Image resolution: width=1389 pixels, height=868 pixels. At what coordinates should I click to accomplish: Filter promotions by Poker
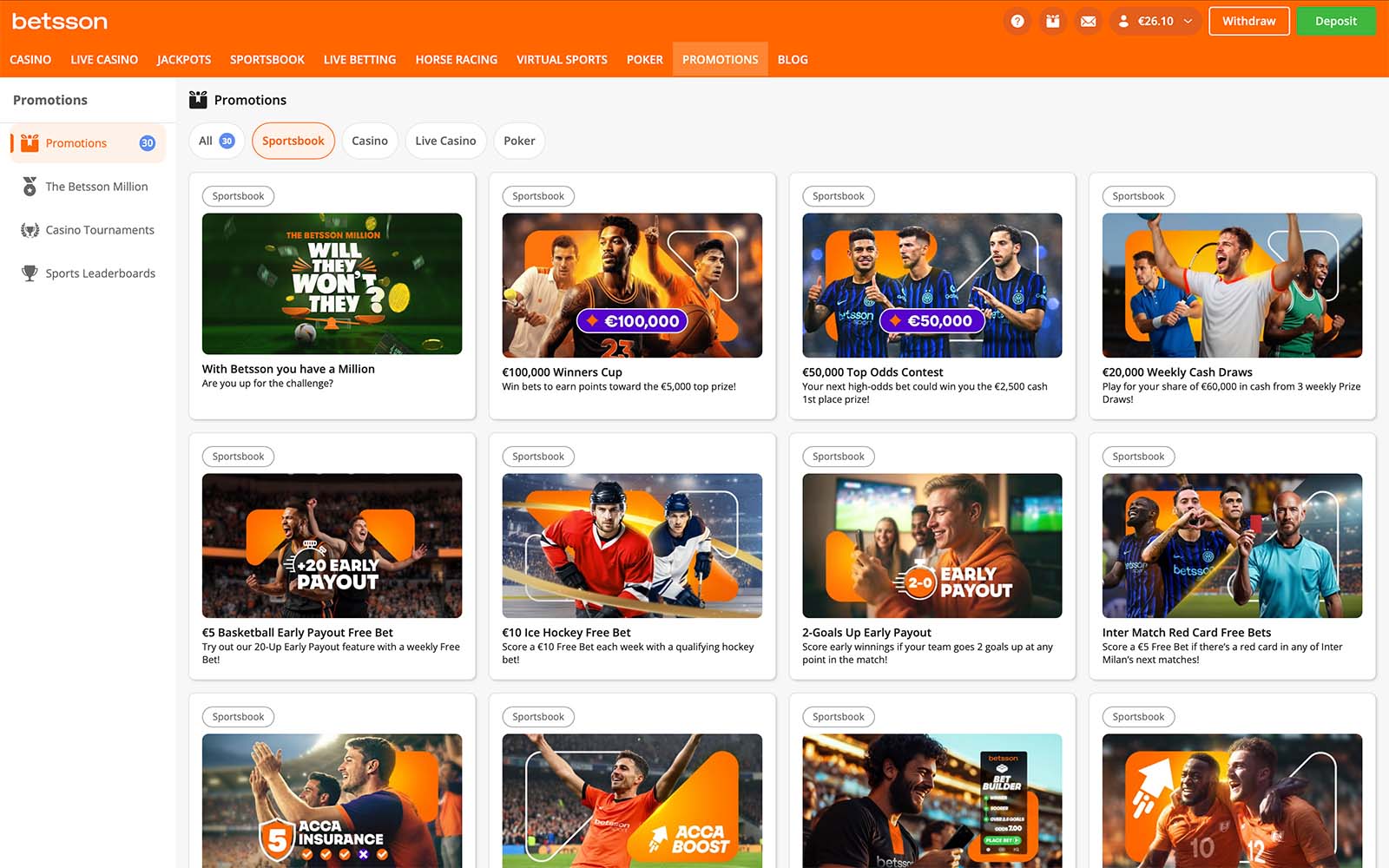coord(519,141)
